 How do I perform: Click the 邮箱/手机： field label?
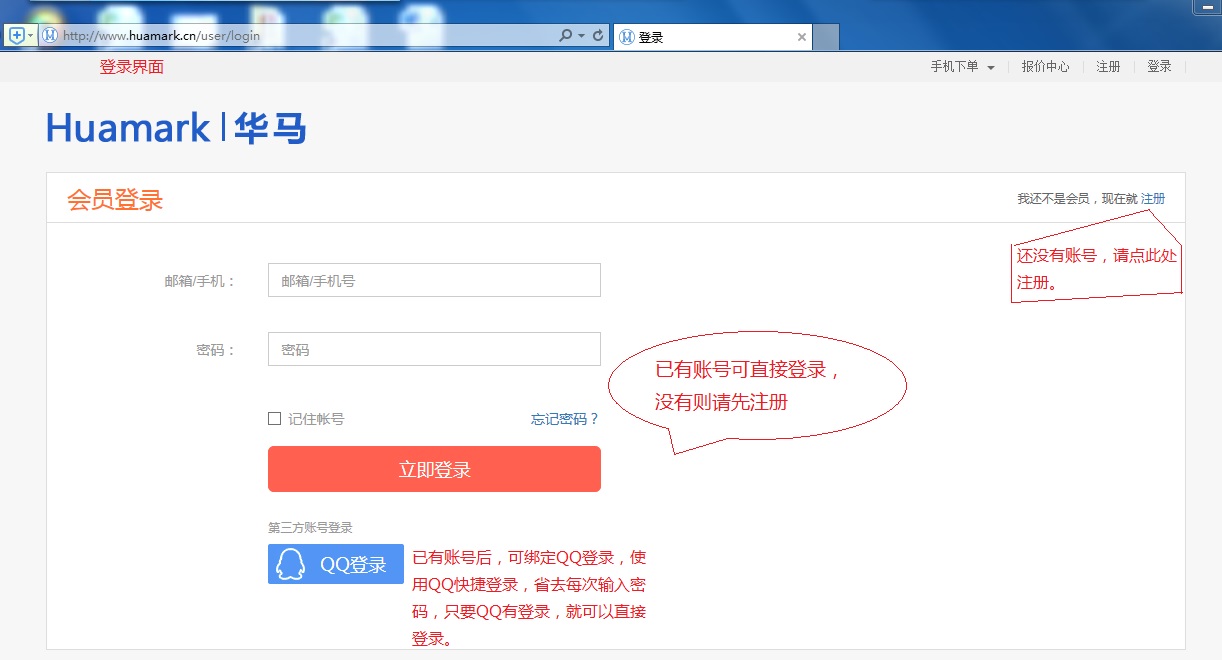click(200, 281)
